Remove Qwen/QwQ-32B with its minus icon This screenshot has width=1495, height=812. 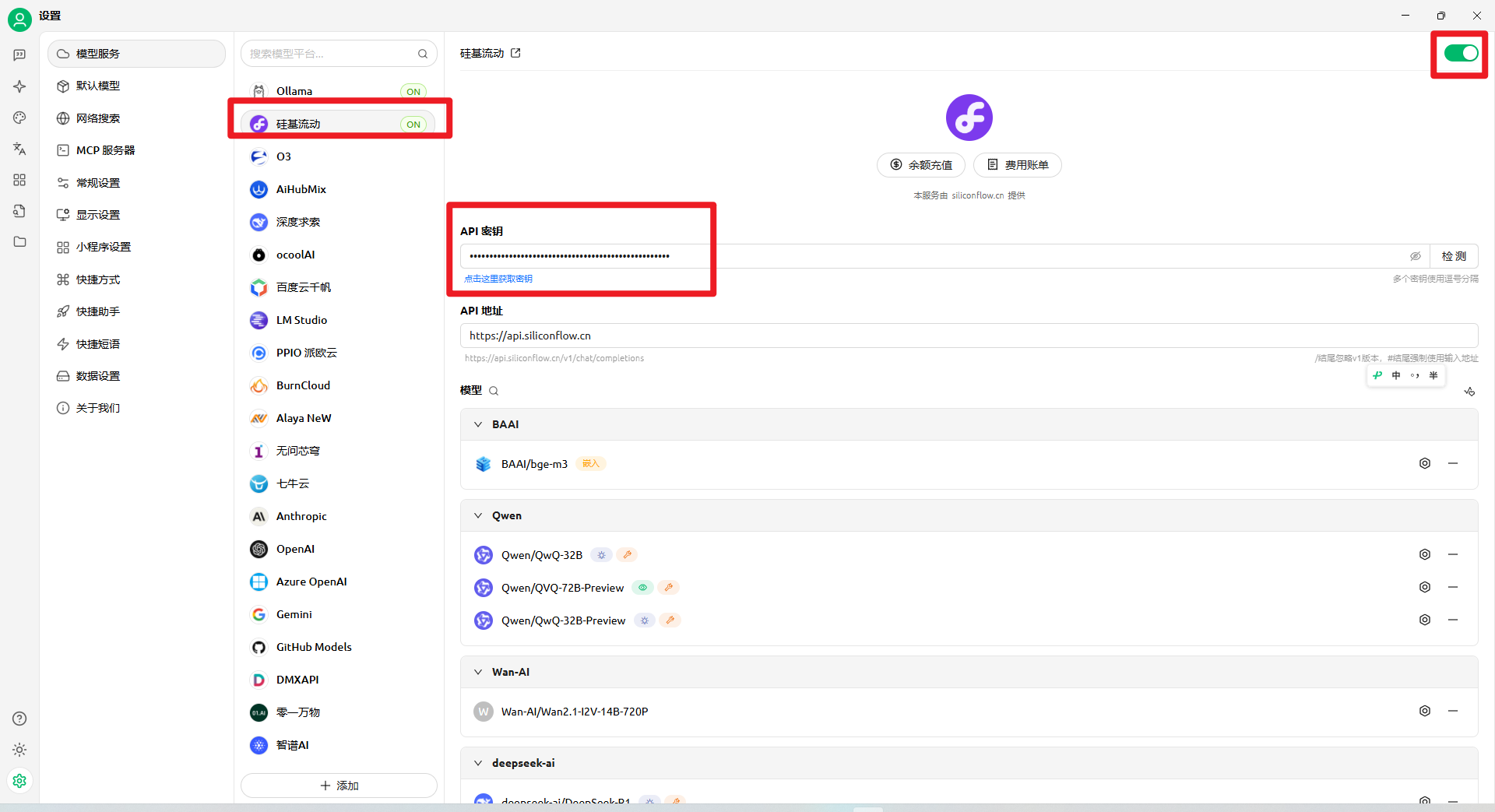pyautogui.click(x=1453, y=554)
